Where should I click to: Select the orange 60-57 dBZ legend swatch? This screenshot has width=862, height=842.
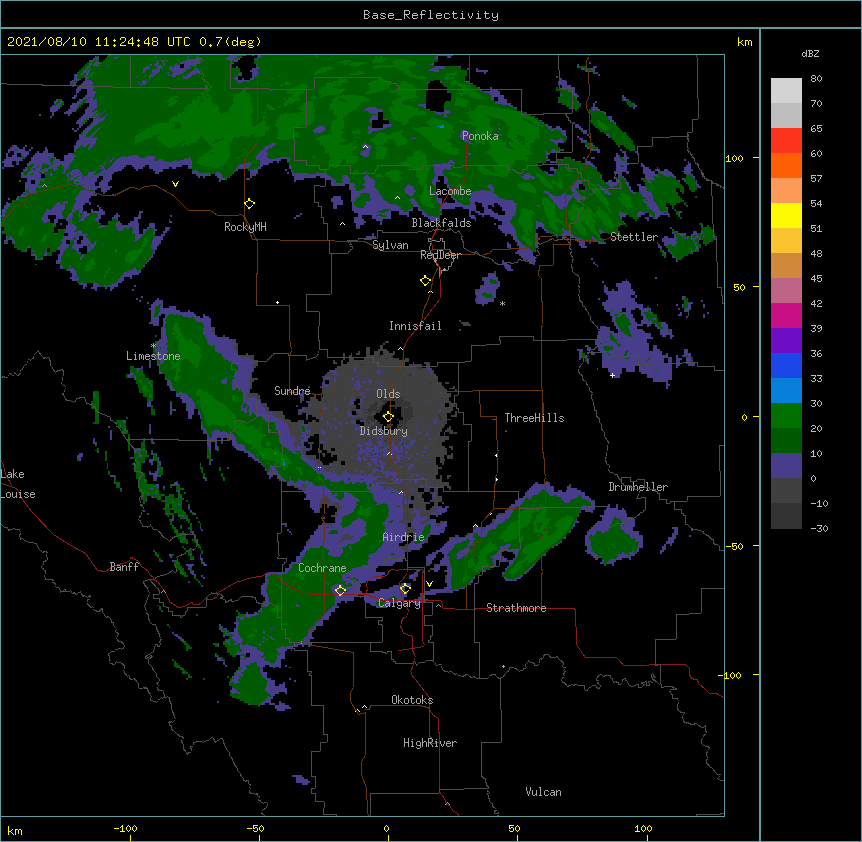pos(786,165)
